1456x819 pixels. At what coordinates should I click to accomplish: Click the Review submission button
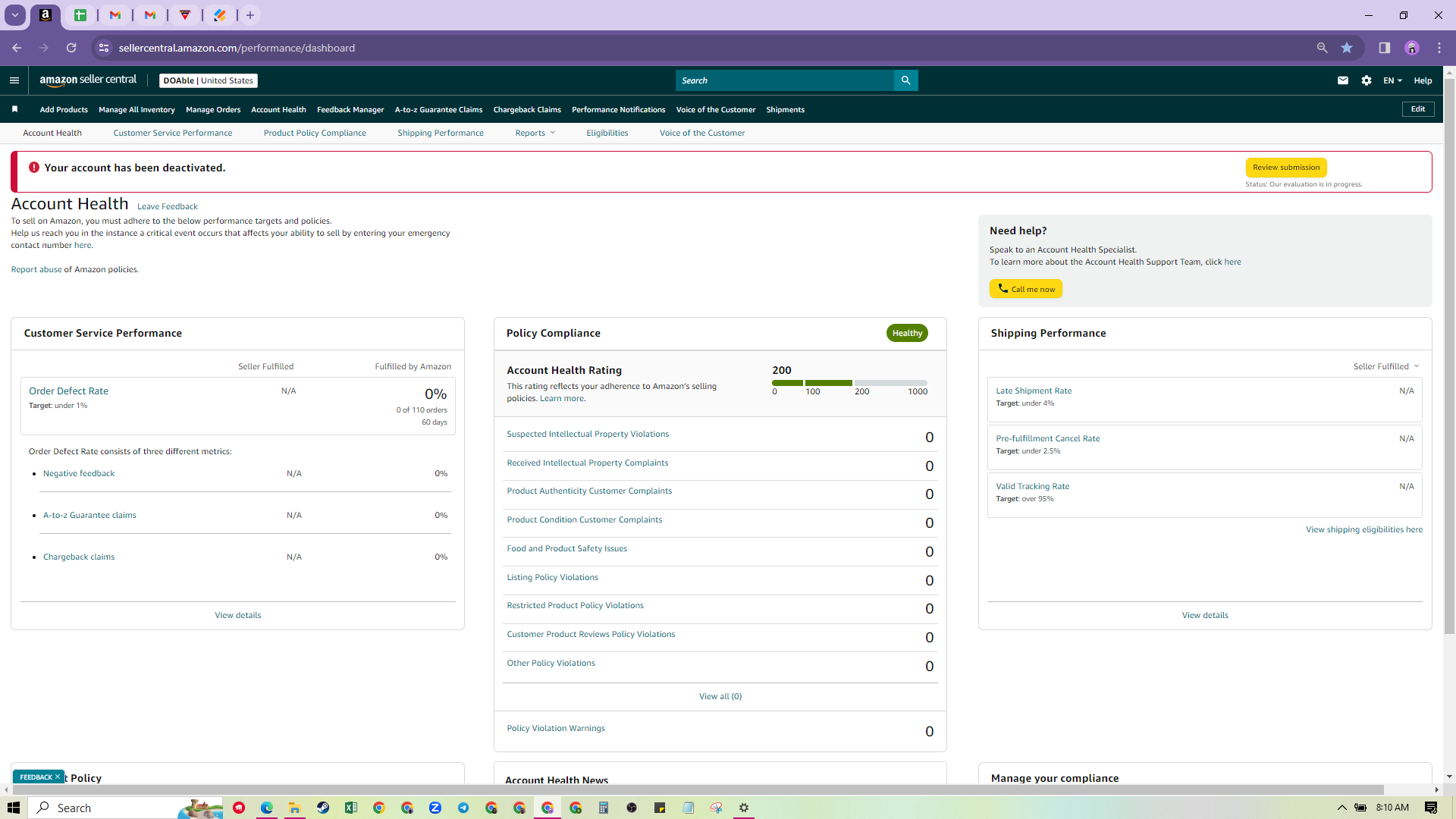point(1286,168)
